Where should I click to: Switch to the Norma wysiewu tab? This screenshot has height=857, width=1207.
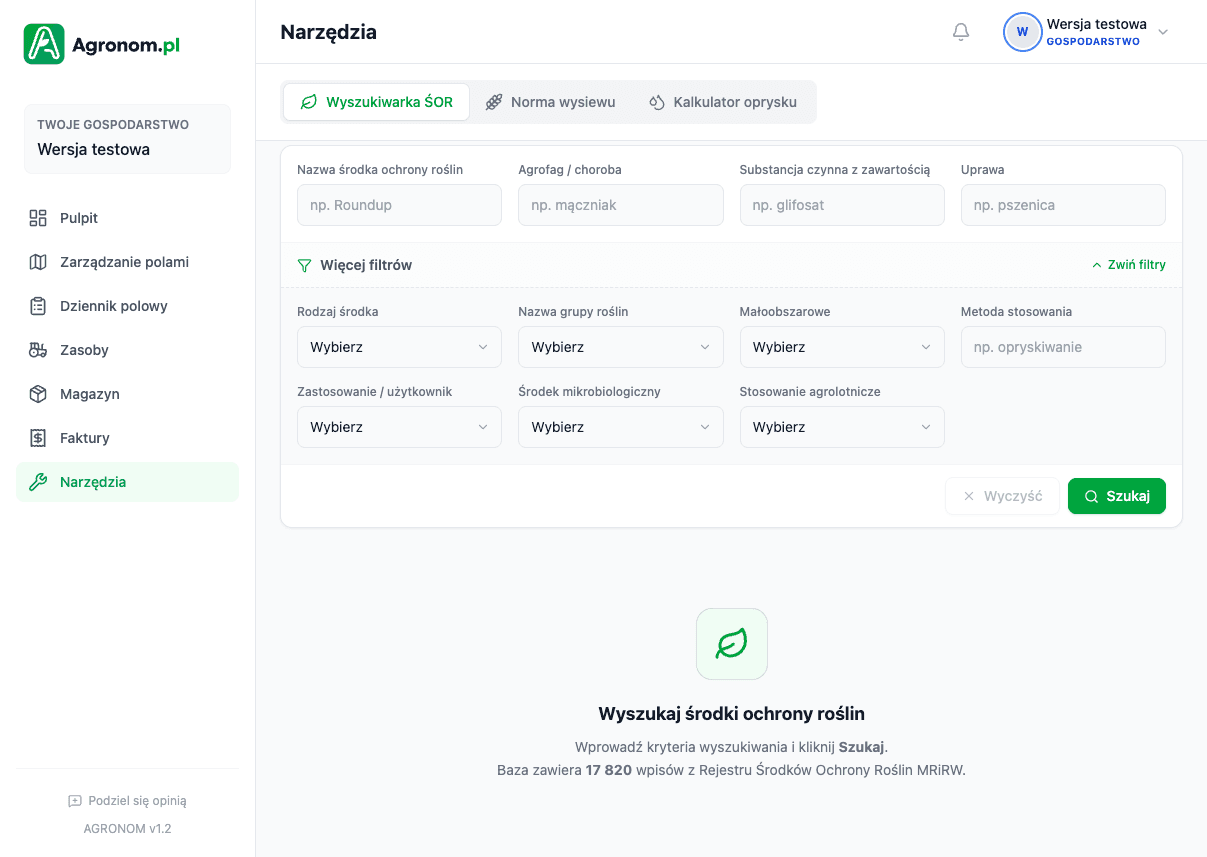pyautogui.click(x=550, y=102)
